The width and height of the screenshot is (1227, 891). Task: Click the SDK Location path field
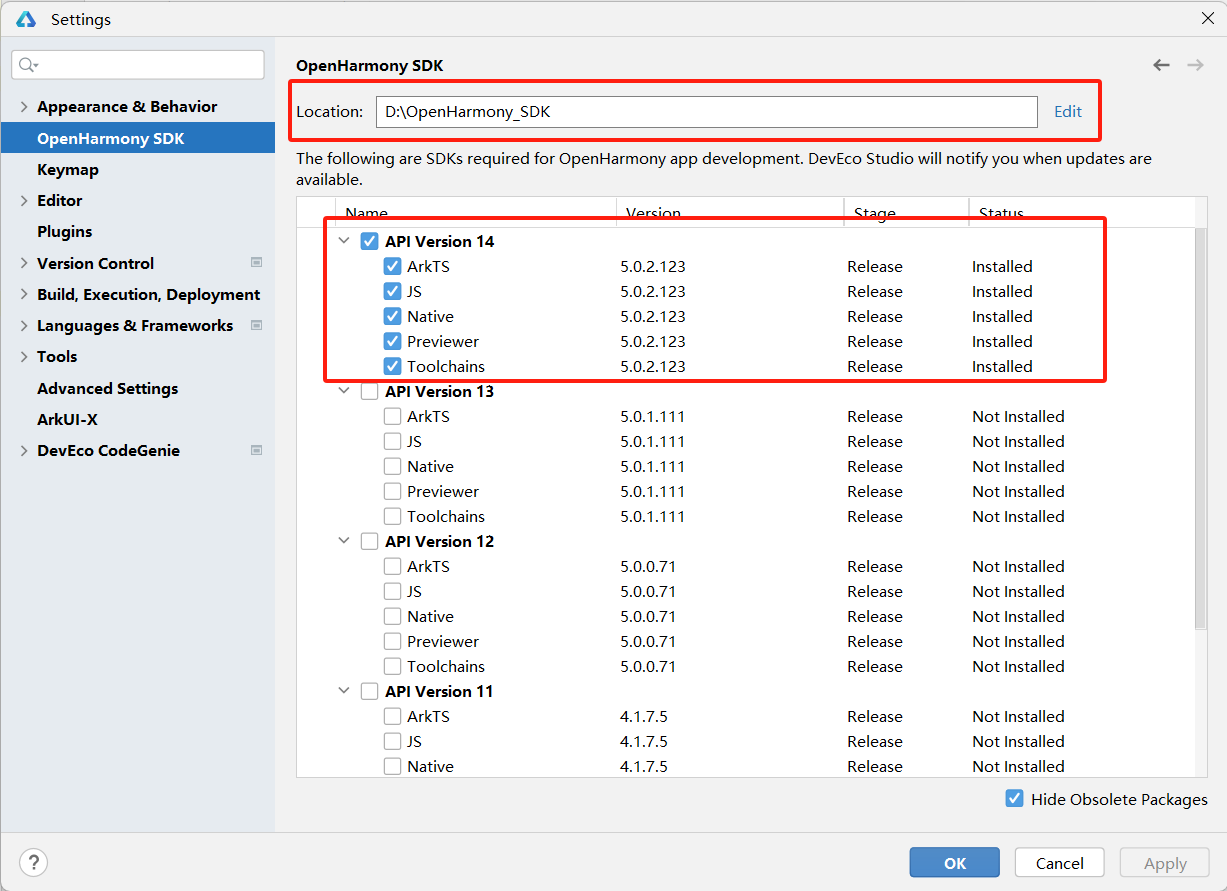[x=705, y=112]
